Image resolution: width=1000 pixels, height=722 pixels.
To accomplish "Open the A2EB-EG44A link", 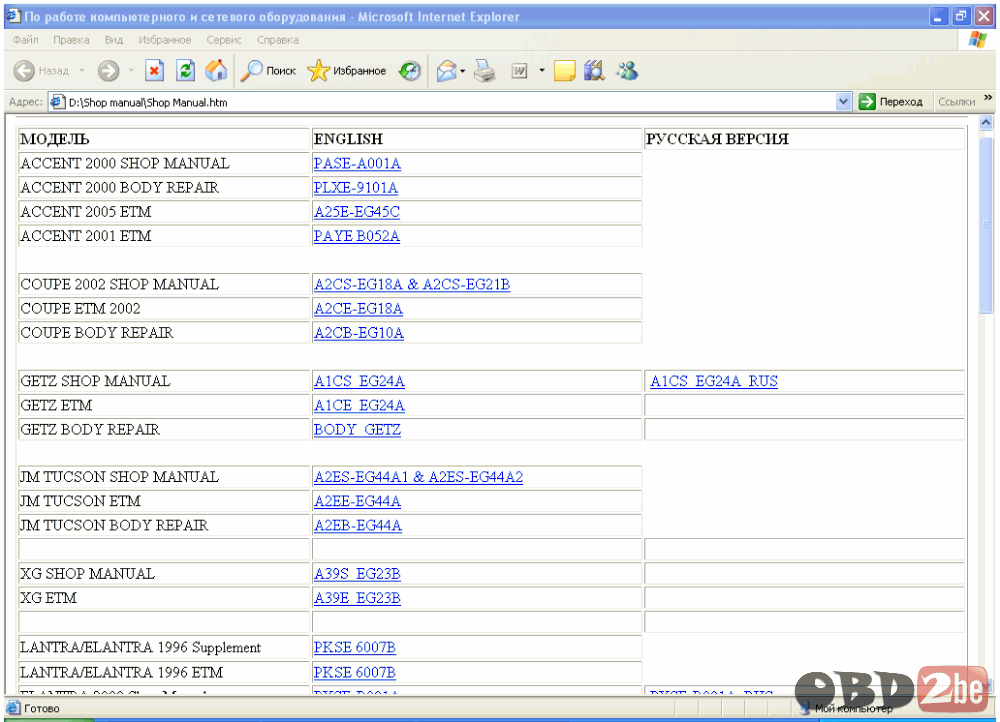I will pos(358,526).
